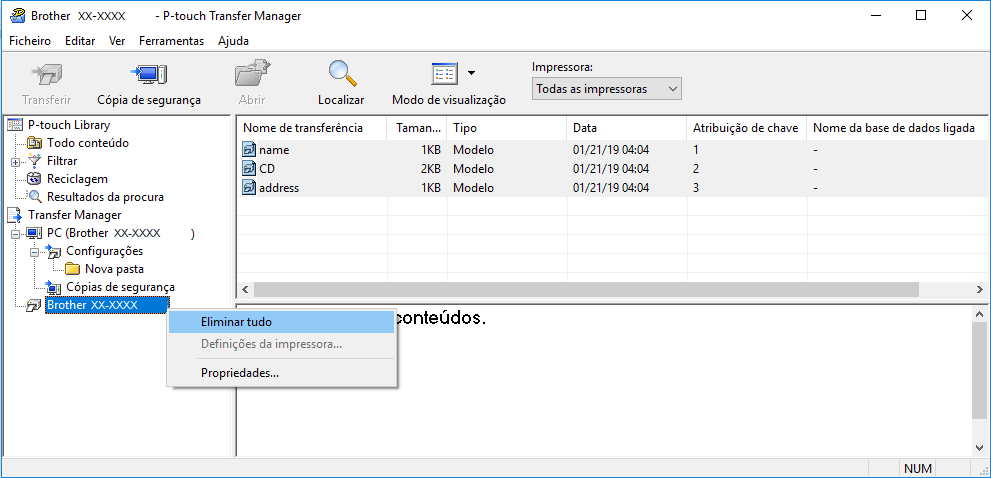The width and height of the screenshot is (991, 478).
Task: Click the Nova pasta folder icon
Action: (x=72, y=269)
